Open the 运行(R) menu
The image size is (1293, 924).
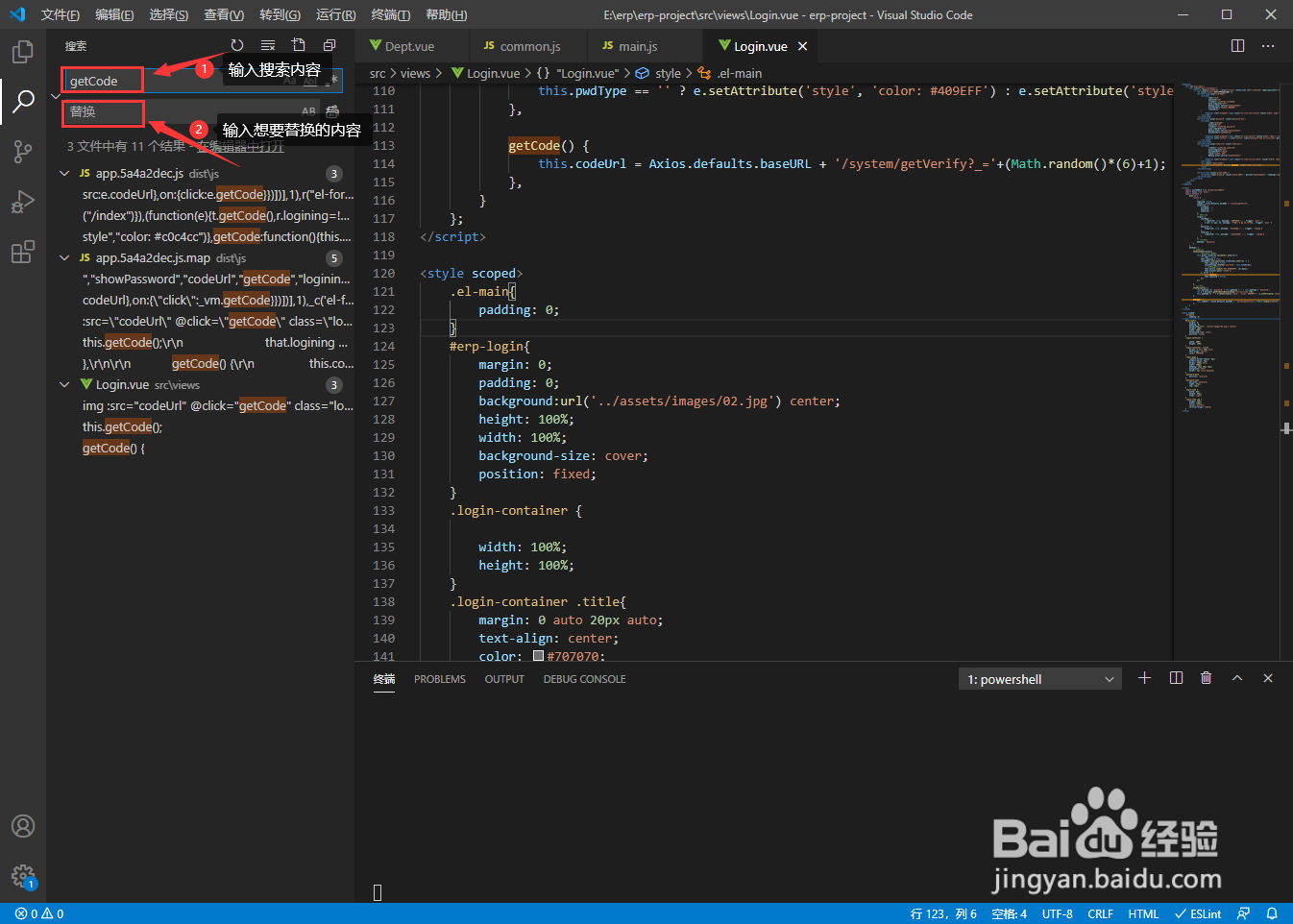pos(335,14)
